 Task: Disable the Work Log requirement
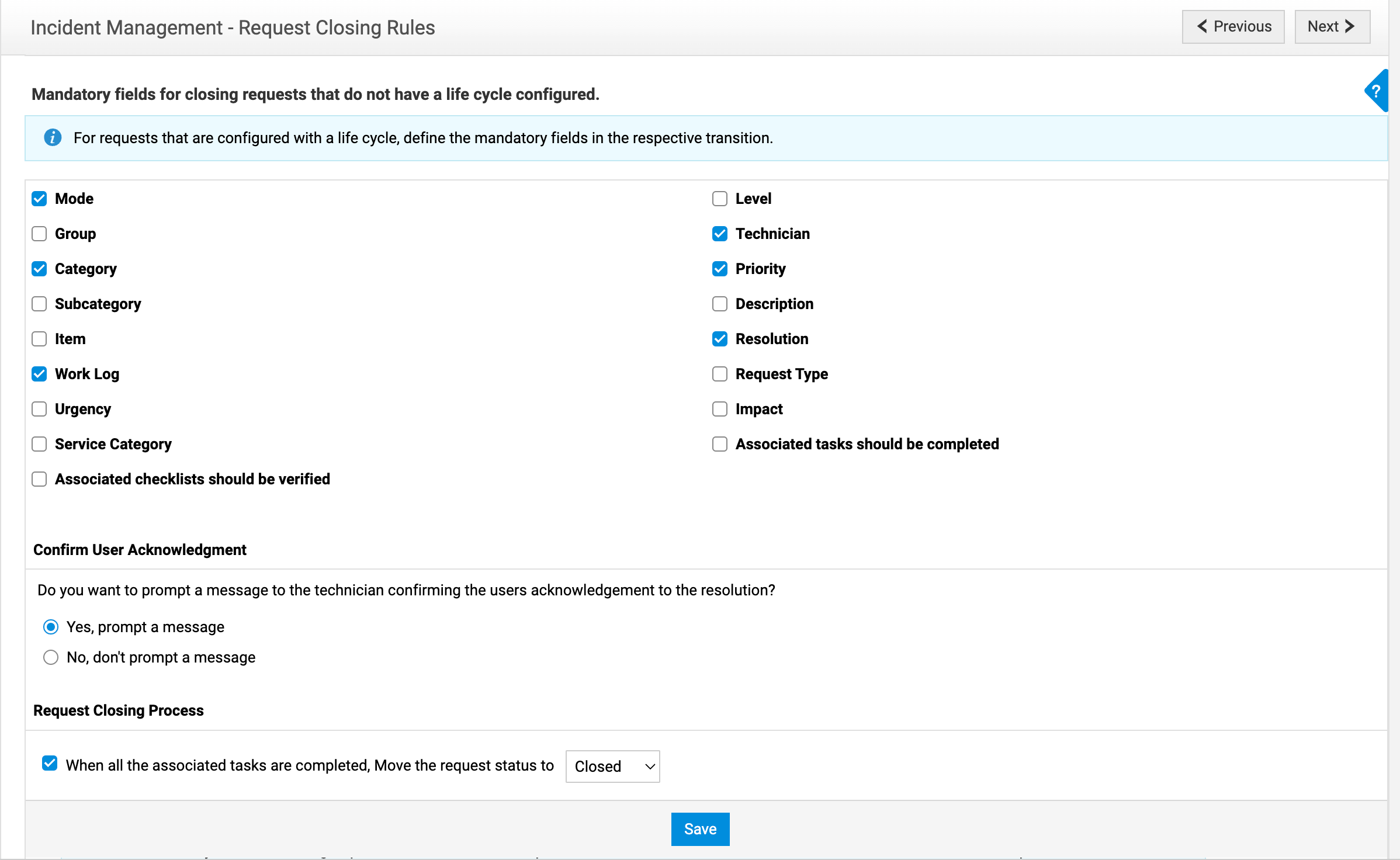coord(39,374)
